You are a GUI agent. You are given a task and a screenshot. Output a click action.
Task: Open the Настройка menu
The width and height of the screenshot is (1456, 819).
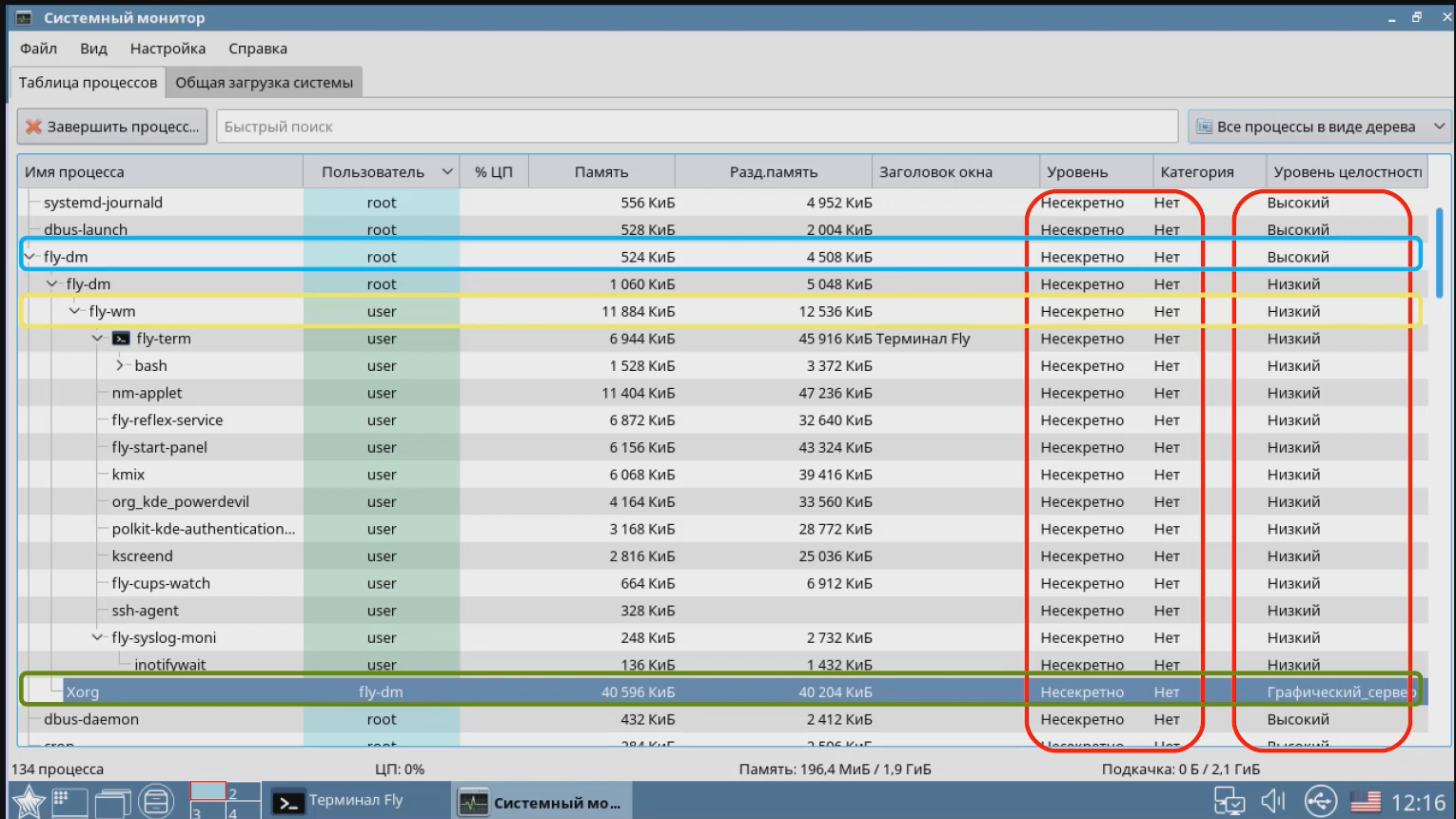coord(167,49)
